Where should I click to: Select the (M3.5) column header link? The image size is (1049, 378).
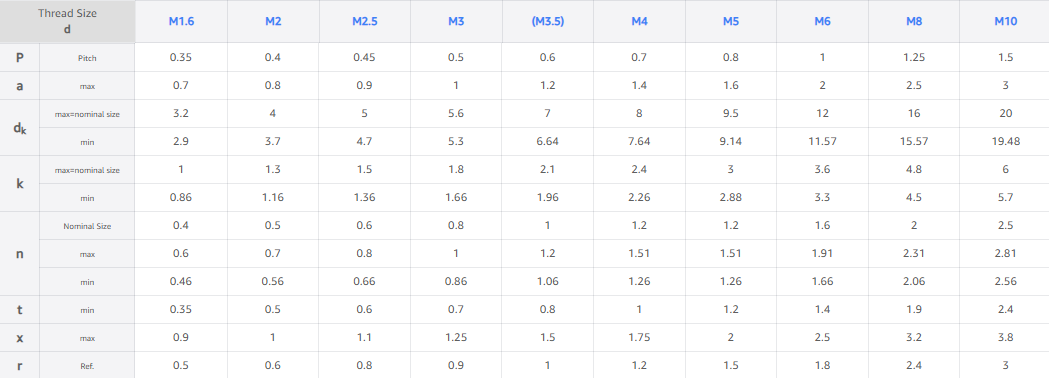pyautogui.click(x=548, y=21)
